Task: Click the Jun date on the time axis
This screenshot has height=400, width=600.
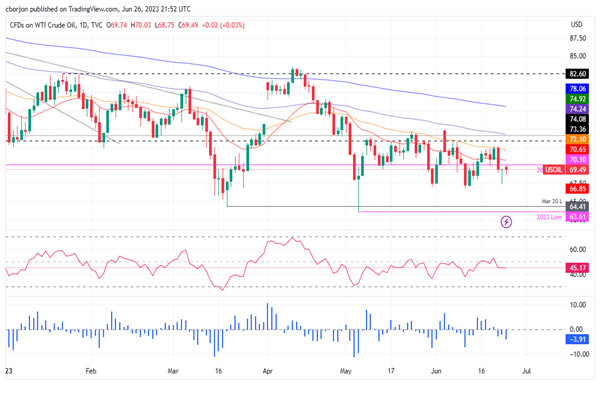Action: tap(436, 371)
